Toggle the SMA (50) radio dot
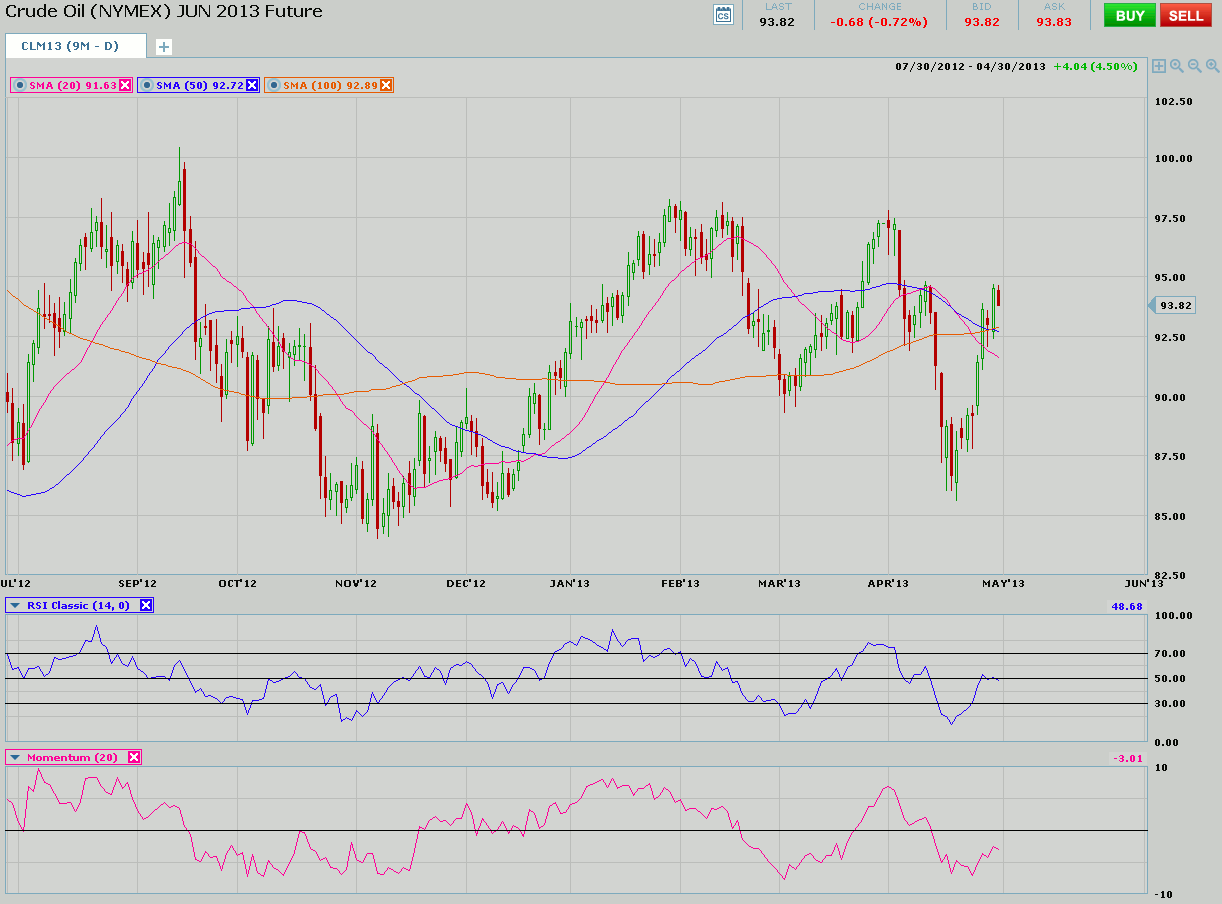The width and height of the screenshot is (1222, 904). tap(147, 86)
